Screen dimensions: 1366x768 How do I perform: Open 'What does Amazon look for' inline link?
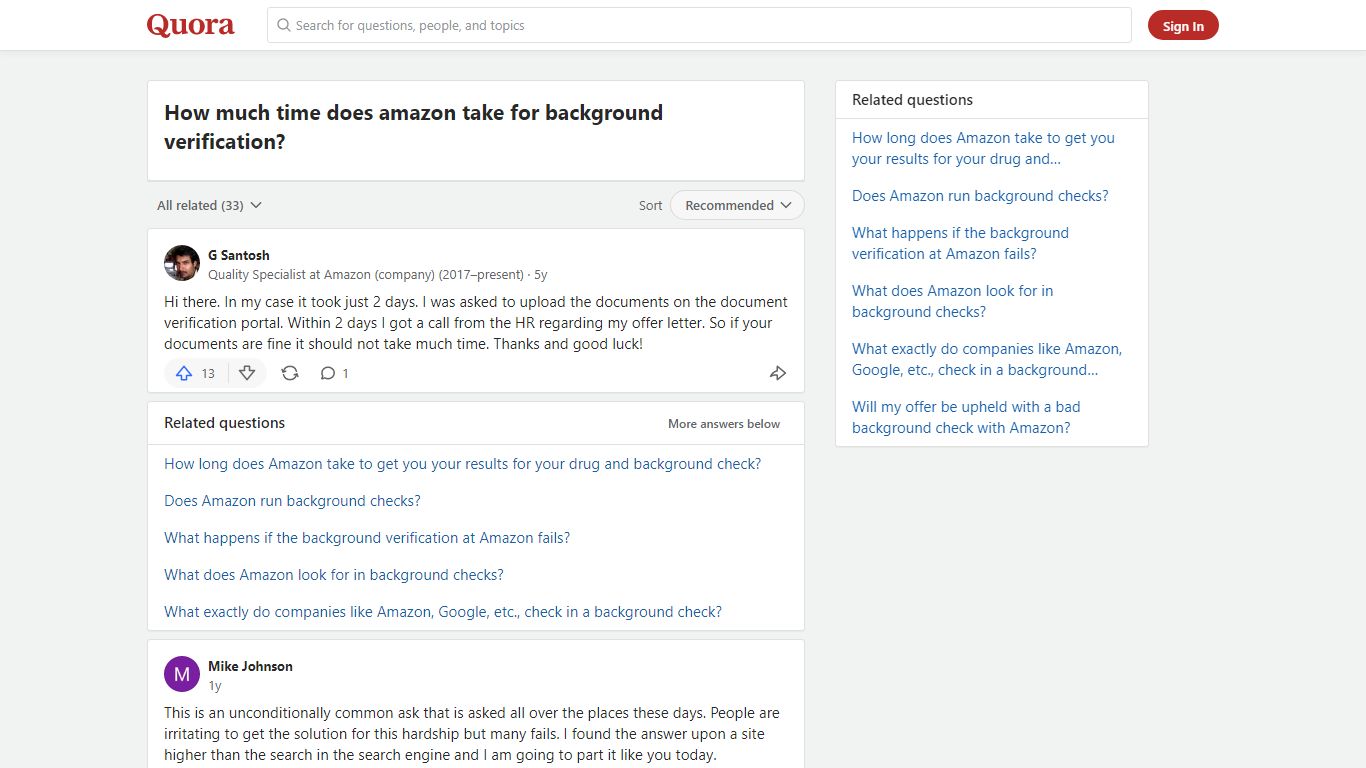pyautogui.click(x=334, y=575)
